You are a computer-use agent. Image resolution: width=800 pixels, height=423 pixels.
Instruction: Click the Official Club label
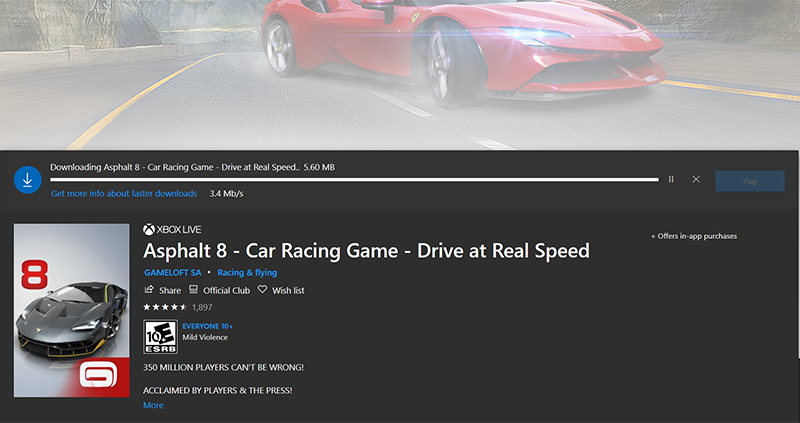point(227,290)
